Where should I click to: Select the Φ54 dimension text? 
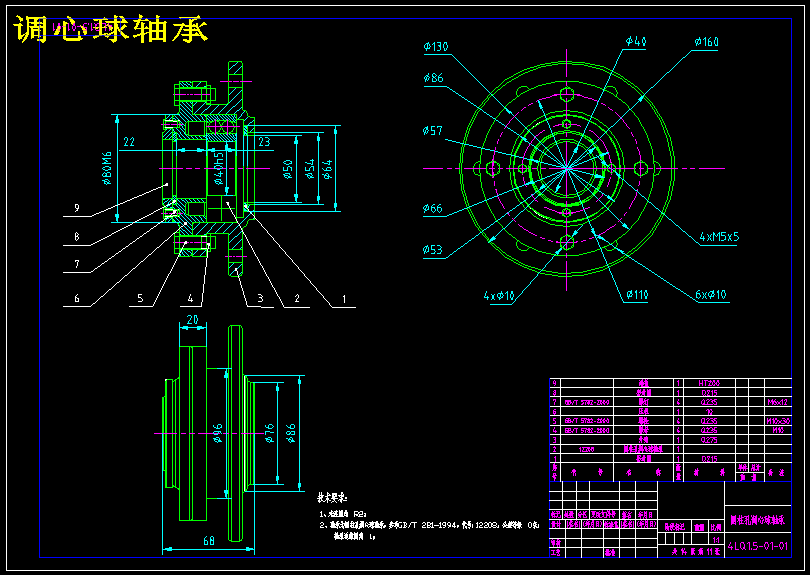click(x=309, y=169)
